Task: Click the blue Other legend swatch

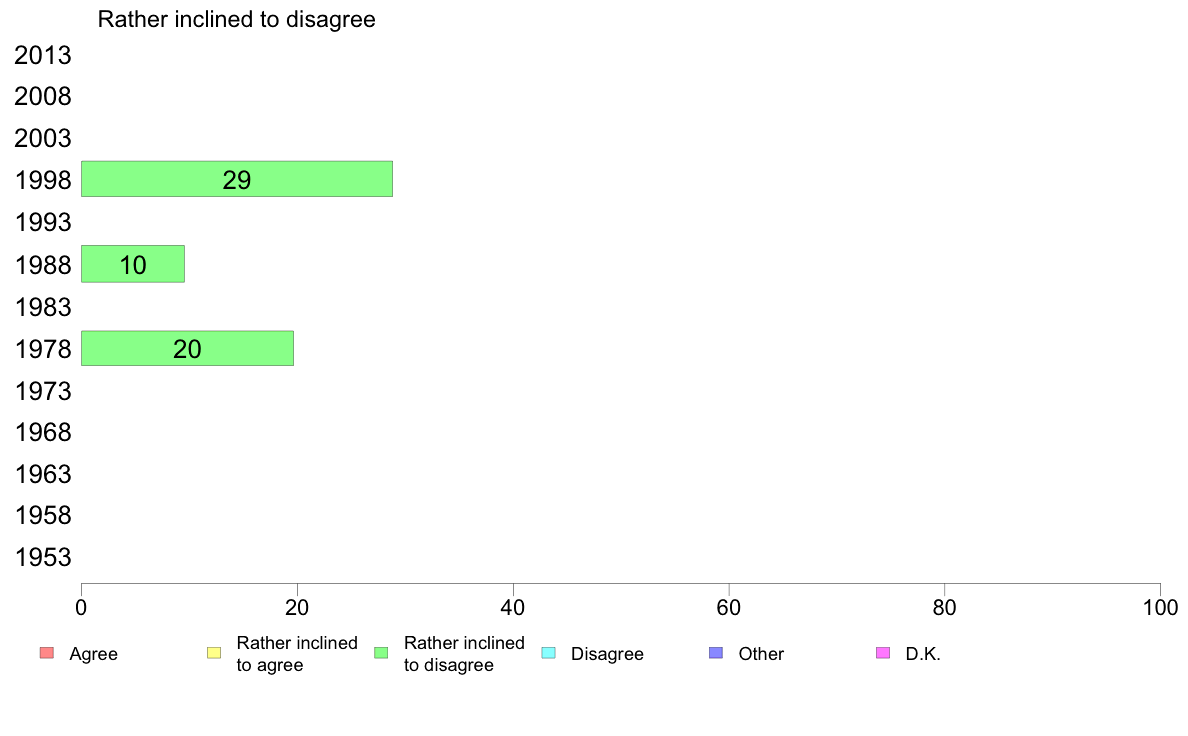Action: (x=716, y=653)
